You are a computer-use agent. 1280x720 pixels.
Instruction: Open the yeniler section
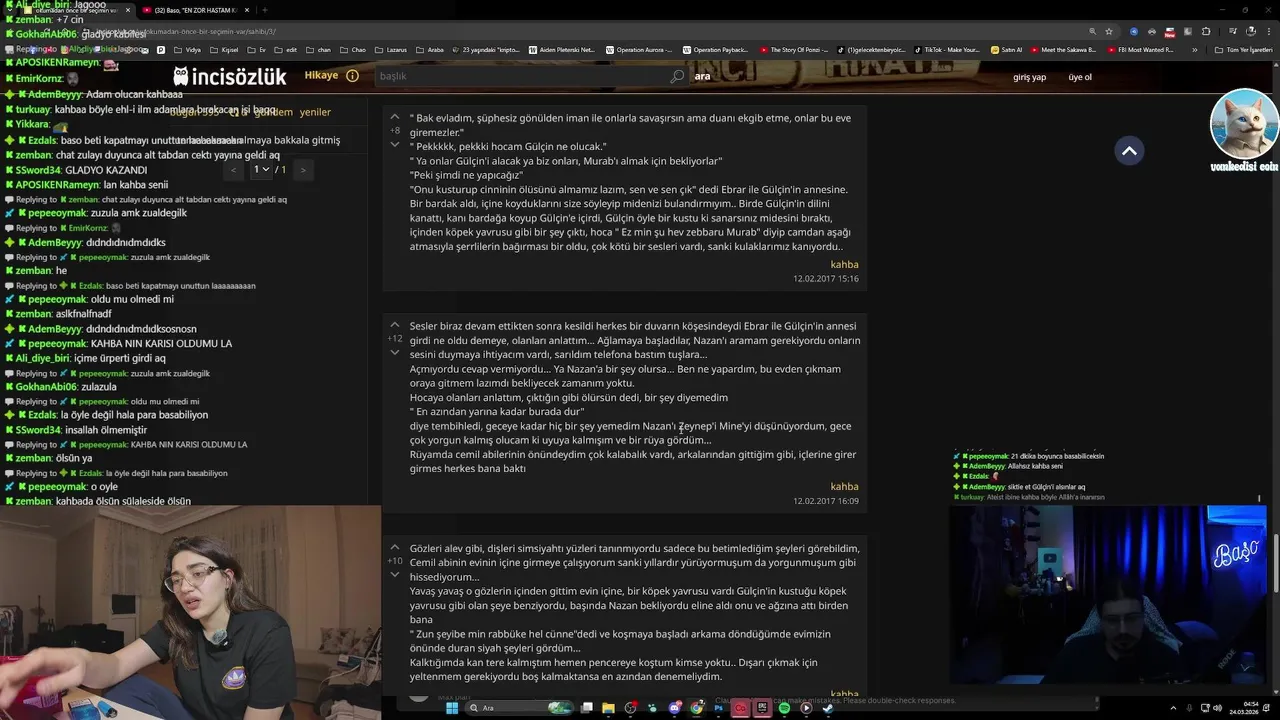(315, 112)
